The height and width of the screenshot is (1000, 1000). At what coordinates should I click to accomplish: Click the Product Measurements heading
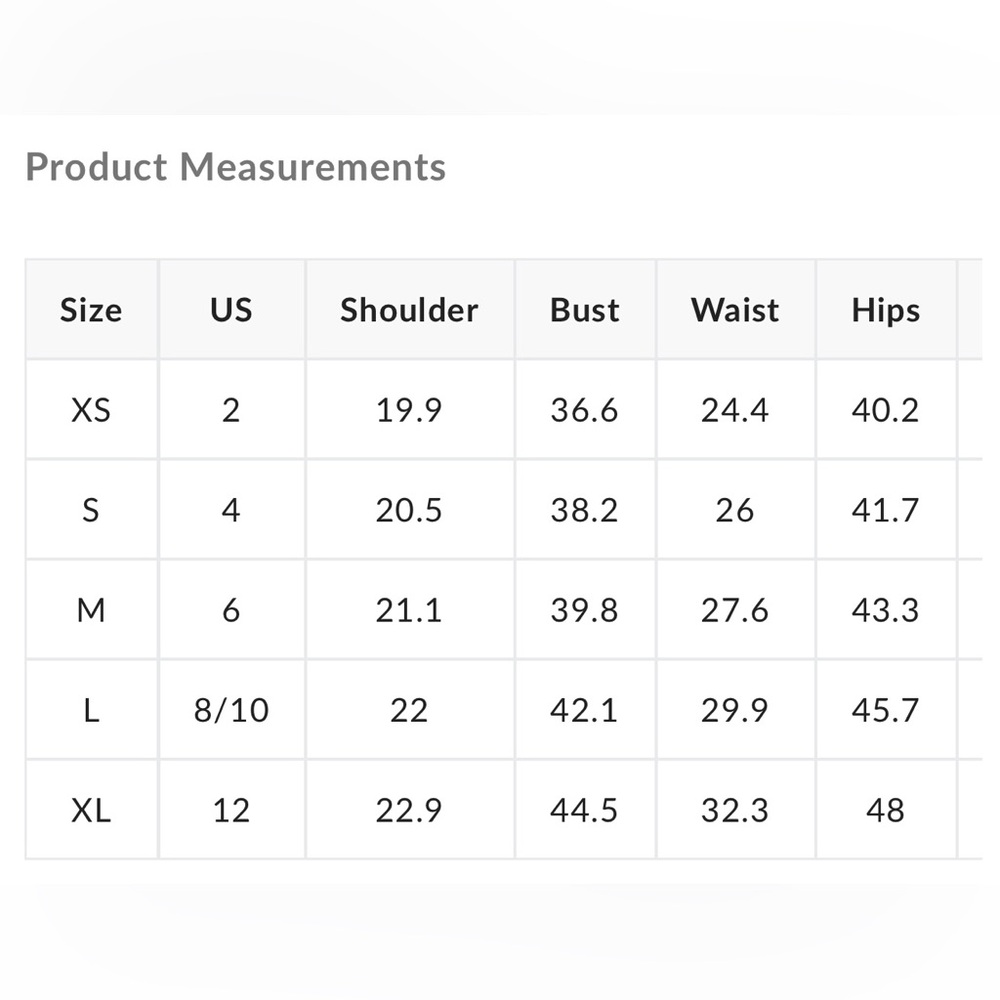point(235,168)
